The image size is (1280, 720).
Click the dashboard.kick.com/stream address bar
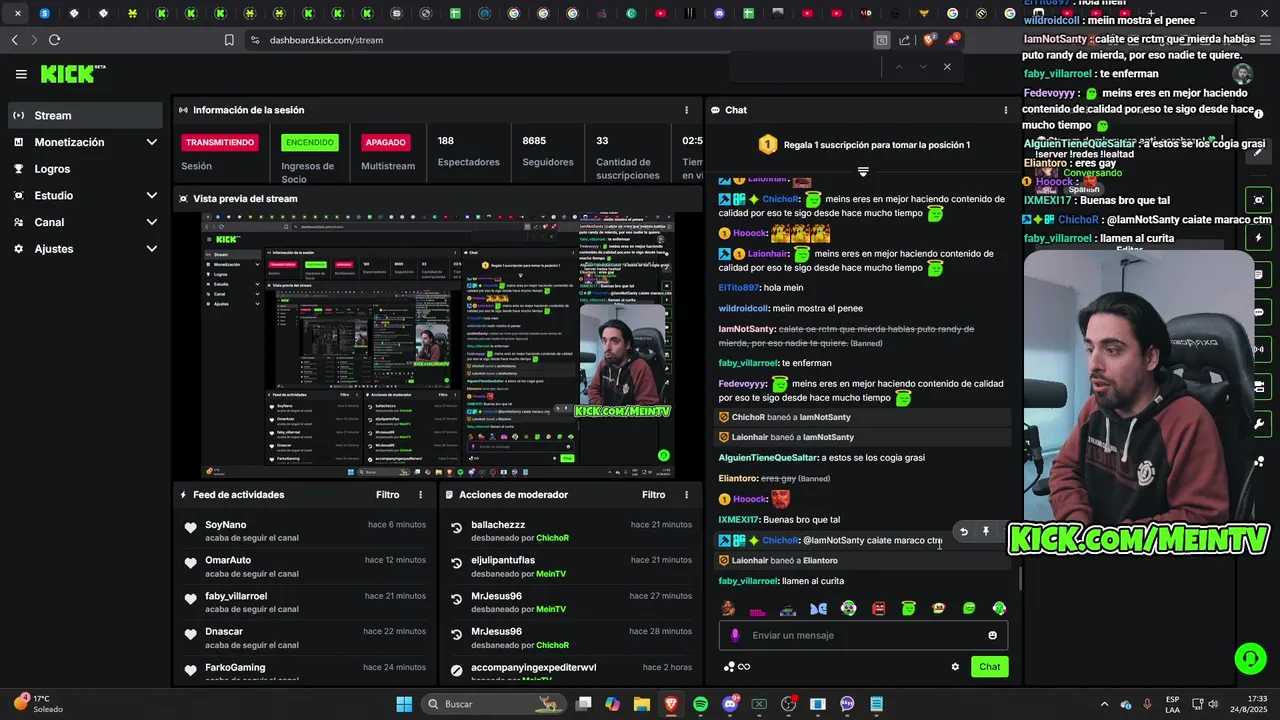[326, 40]
